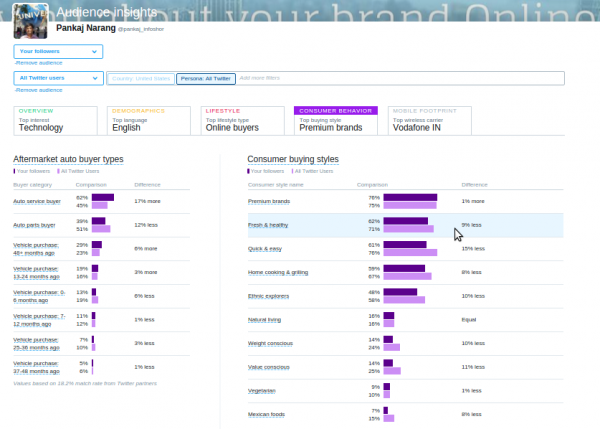
Task: Click the 'Comparison' column header in consumer styles
Action: point(372,185)
